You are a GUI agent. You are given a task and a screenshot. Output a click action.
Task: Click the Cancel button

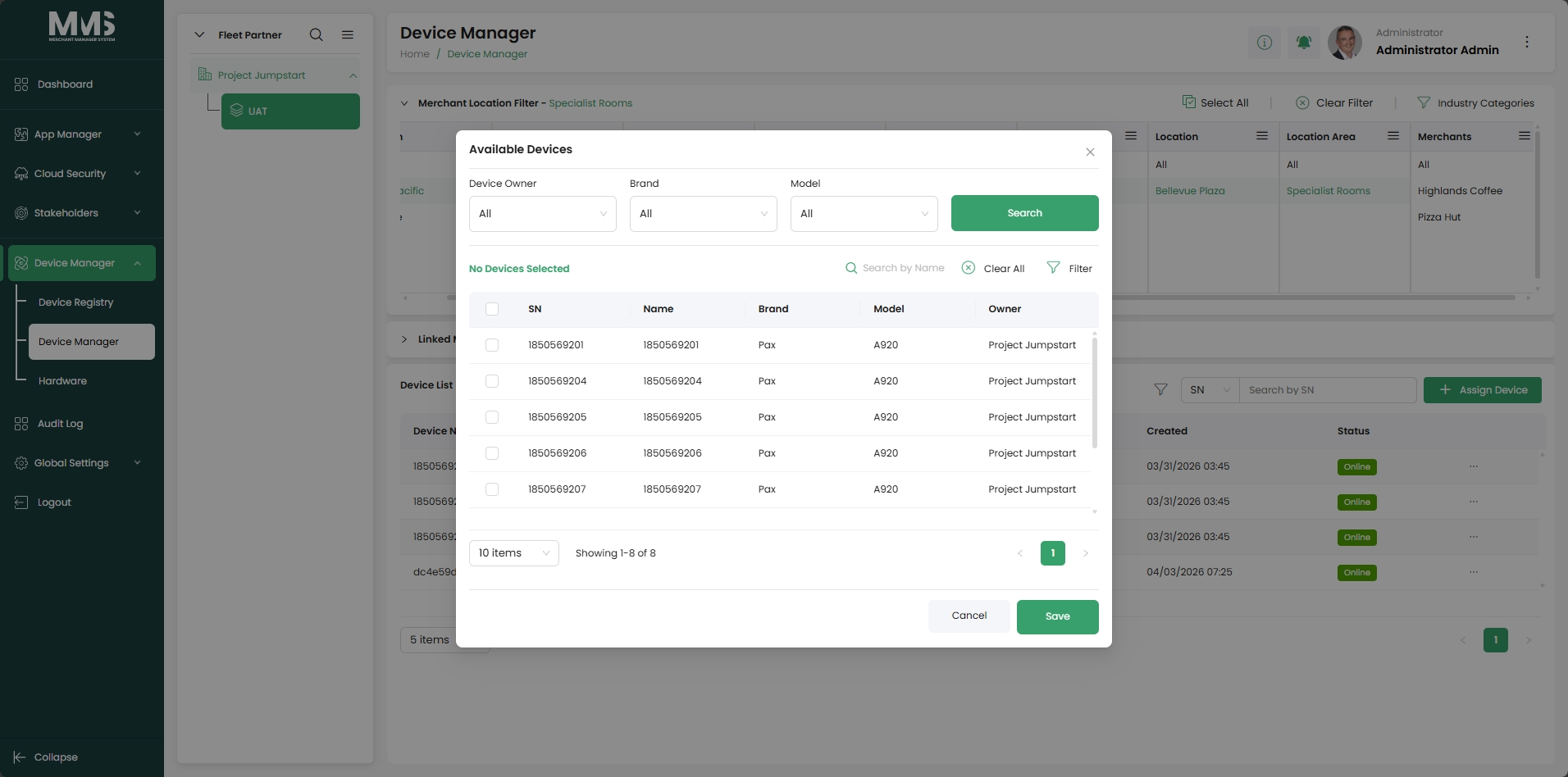pos(969,616)
